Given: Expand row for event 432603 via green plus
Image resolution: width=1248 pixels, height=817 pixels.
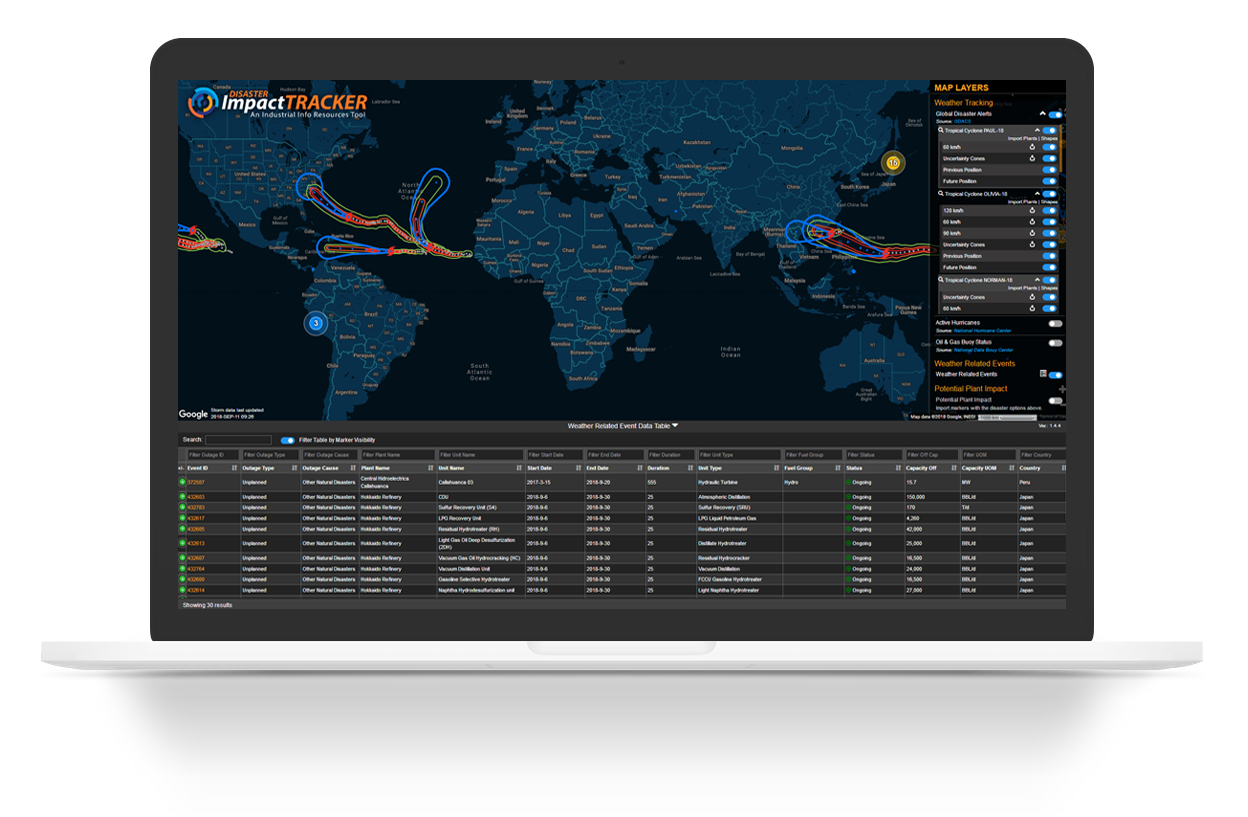Looking at the screenshot, I should pyautogui.click(x=182, y=496).
